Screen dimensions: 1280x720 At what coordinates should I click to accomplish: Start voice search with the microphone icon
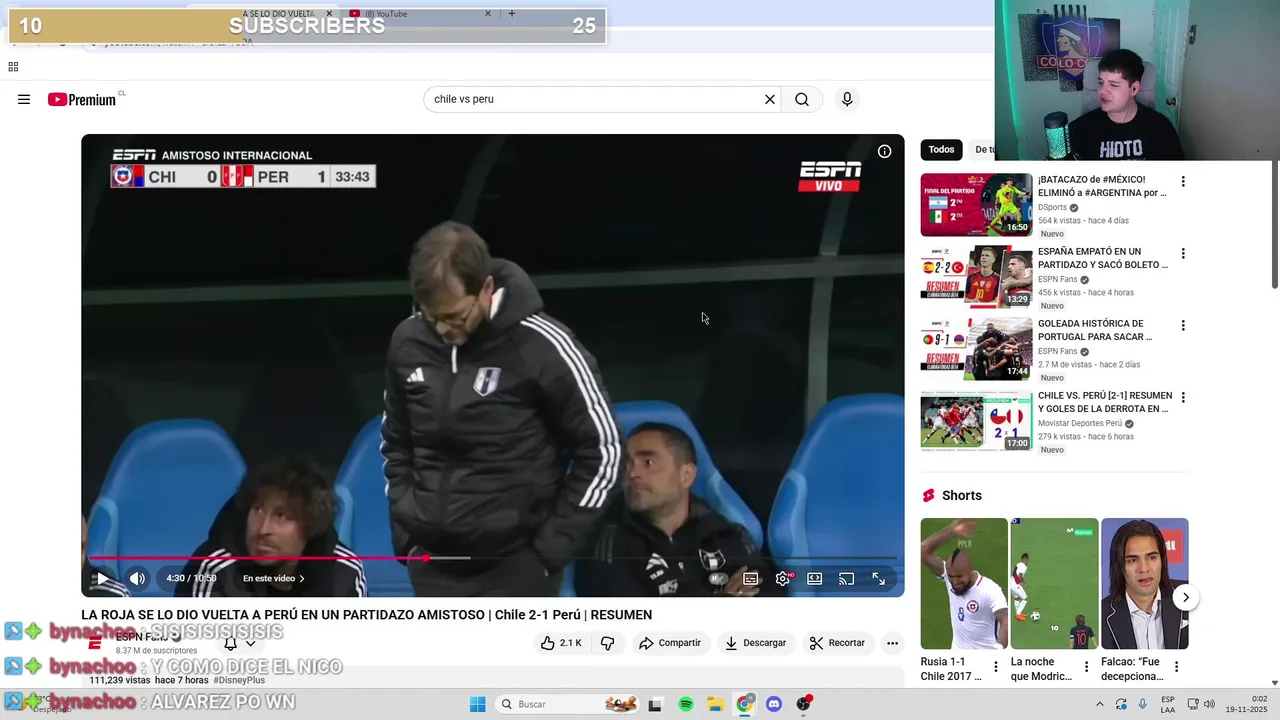pos(847,99)
